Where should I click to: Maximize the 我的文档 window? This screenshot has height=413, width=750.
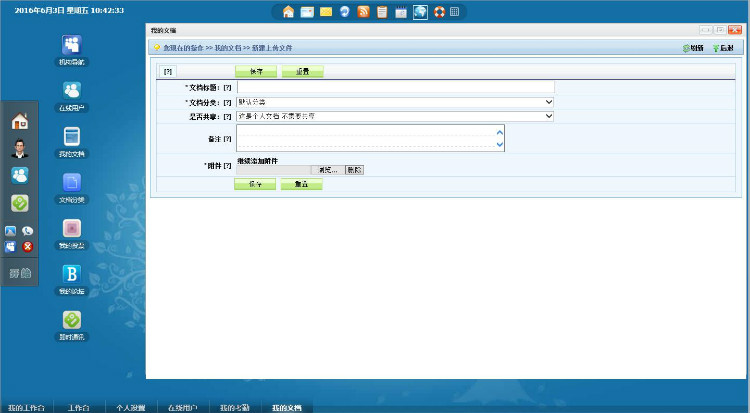(x=720, y=30)
